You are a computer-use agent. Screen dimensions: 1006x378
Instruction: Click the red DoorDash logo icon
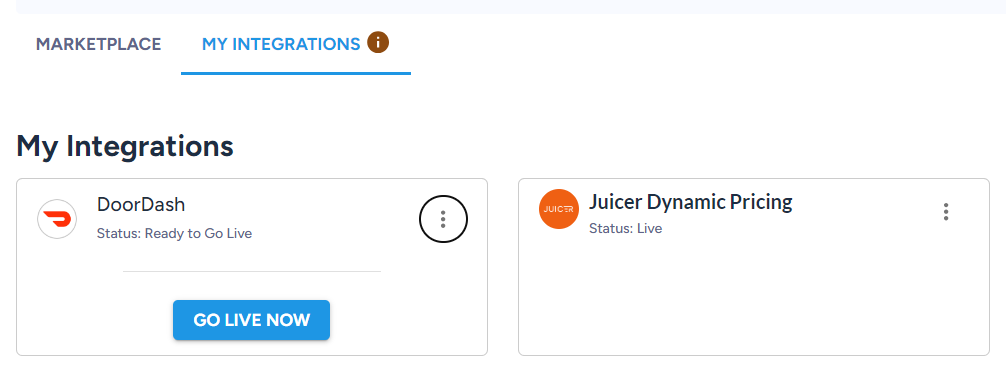57,219
